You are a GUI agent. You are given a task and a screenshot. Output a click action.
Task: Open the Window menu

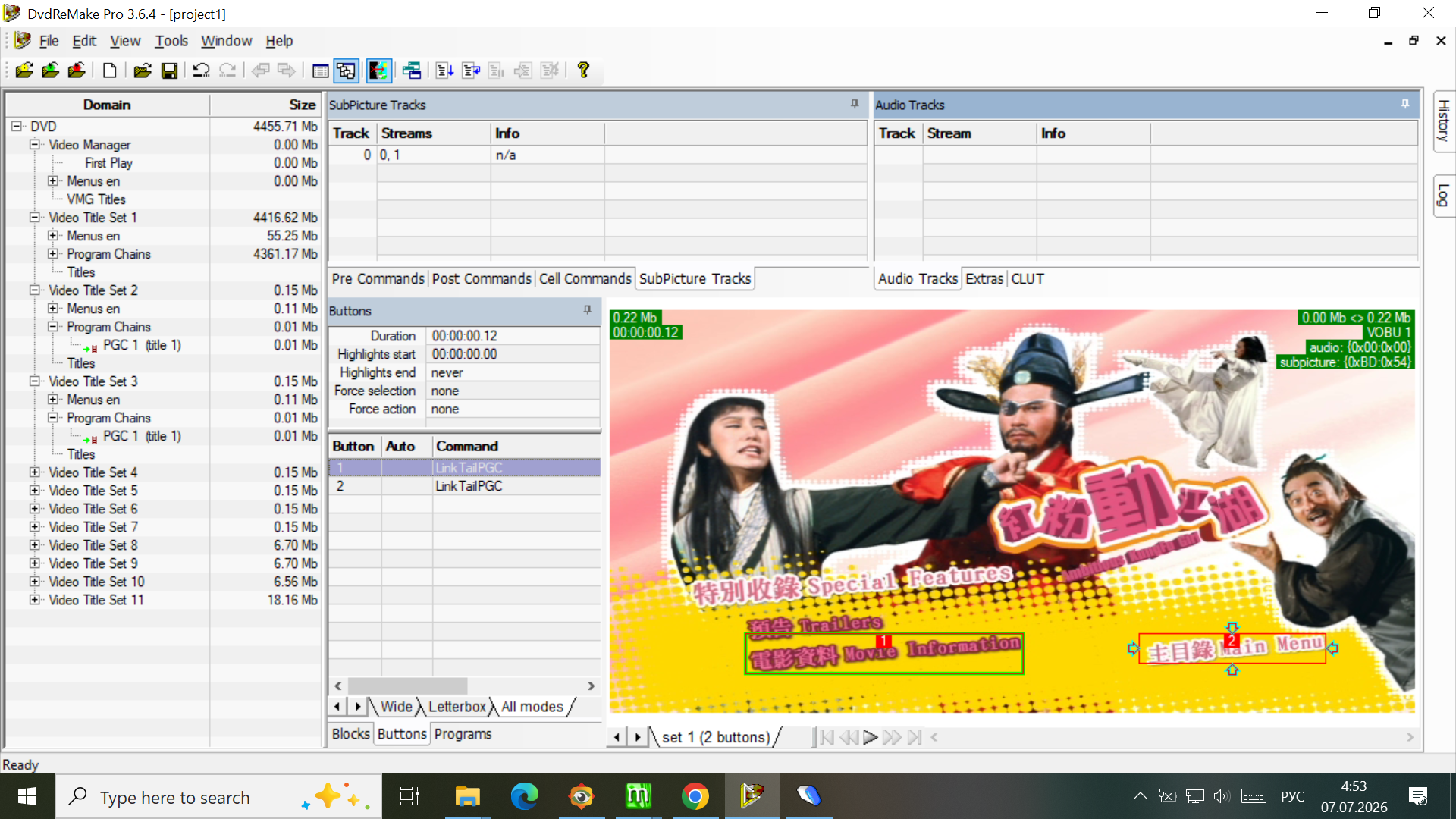(x=227, y=41)
